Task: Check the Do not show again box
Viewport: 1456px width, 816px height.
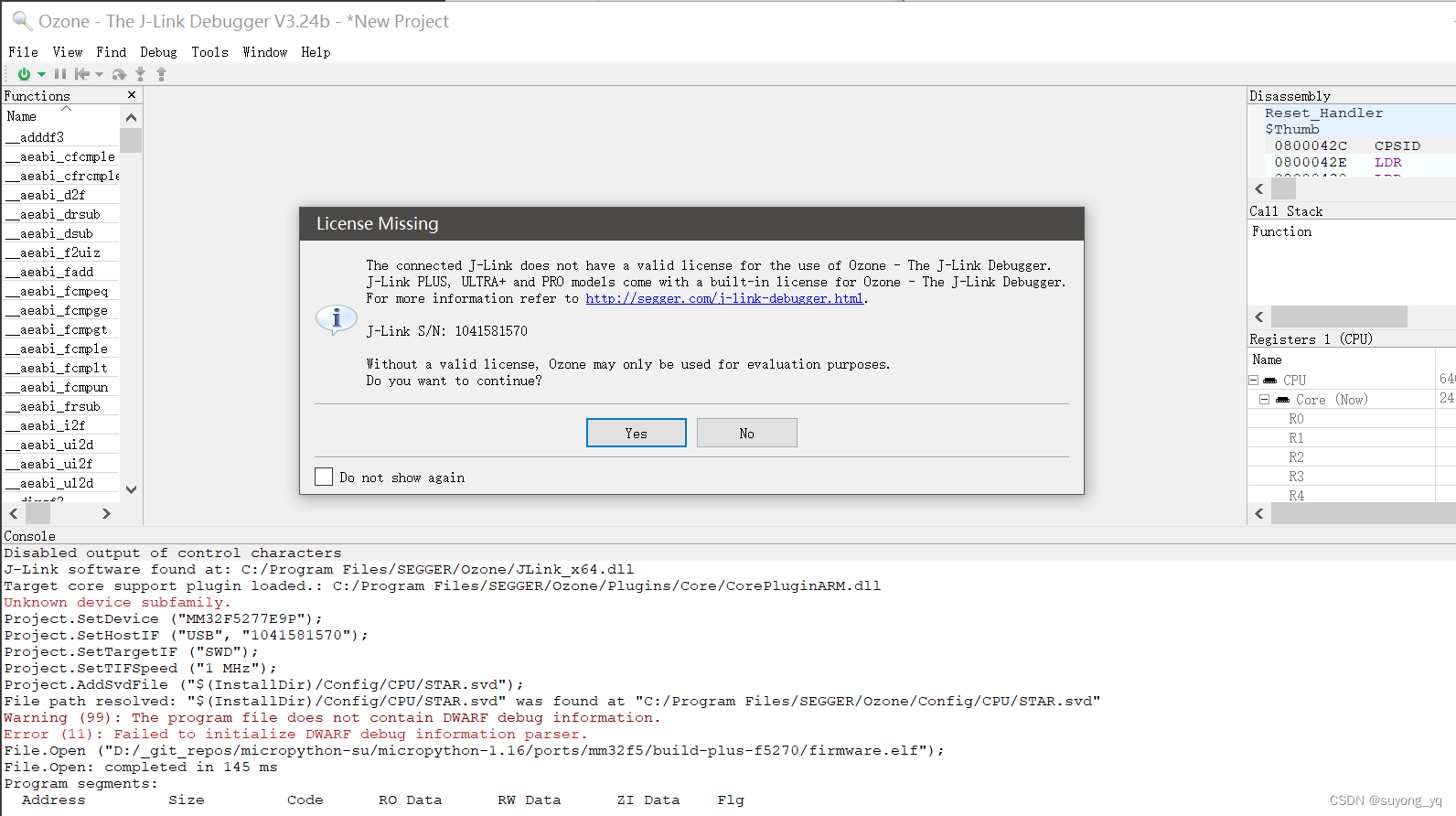Action: 324,477
